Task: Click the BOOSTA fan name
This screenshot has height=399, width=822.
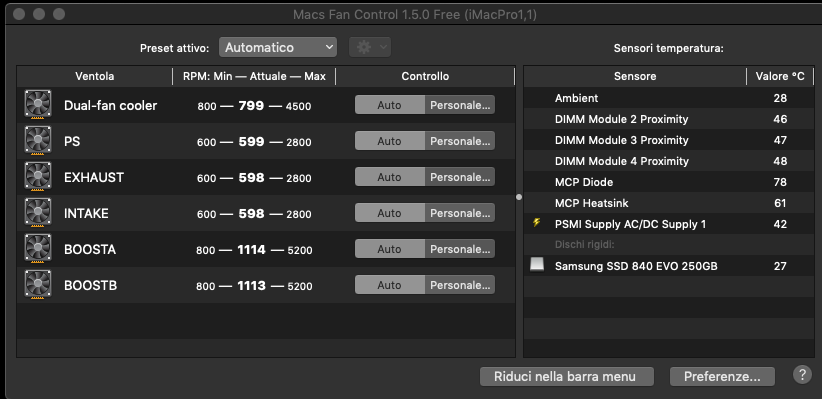Action: click(90, 250)
